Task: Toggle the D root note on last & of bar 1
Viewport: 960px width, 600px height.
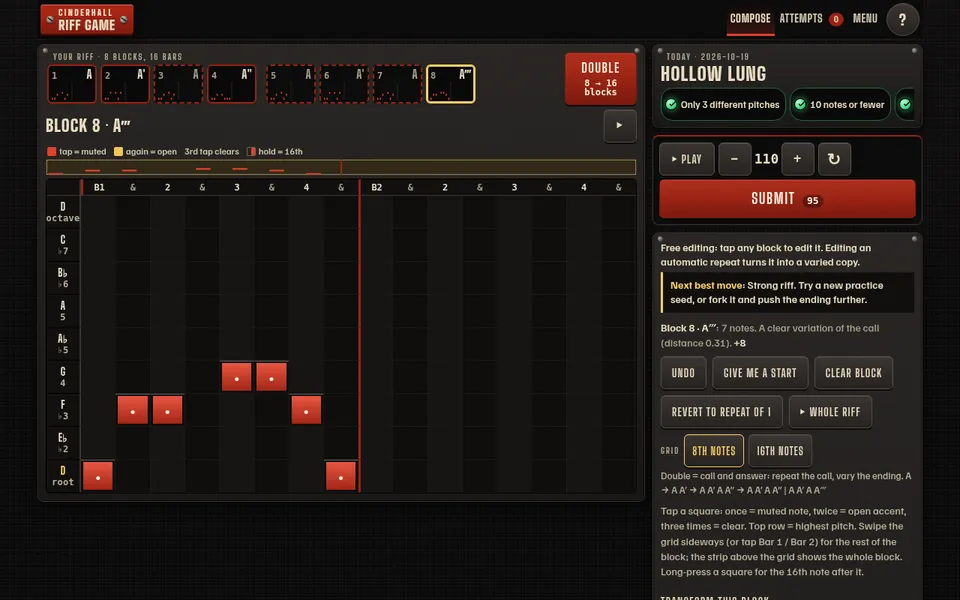Action: 341,476
